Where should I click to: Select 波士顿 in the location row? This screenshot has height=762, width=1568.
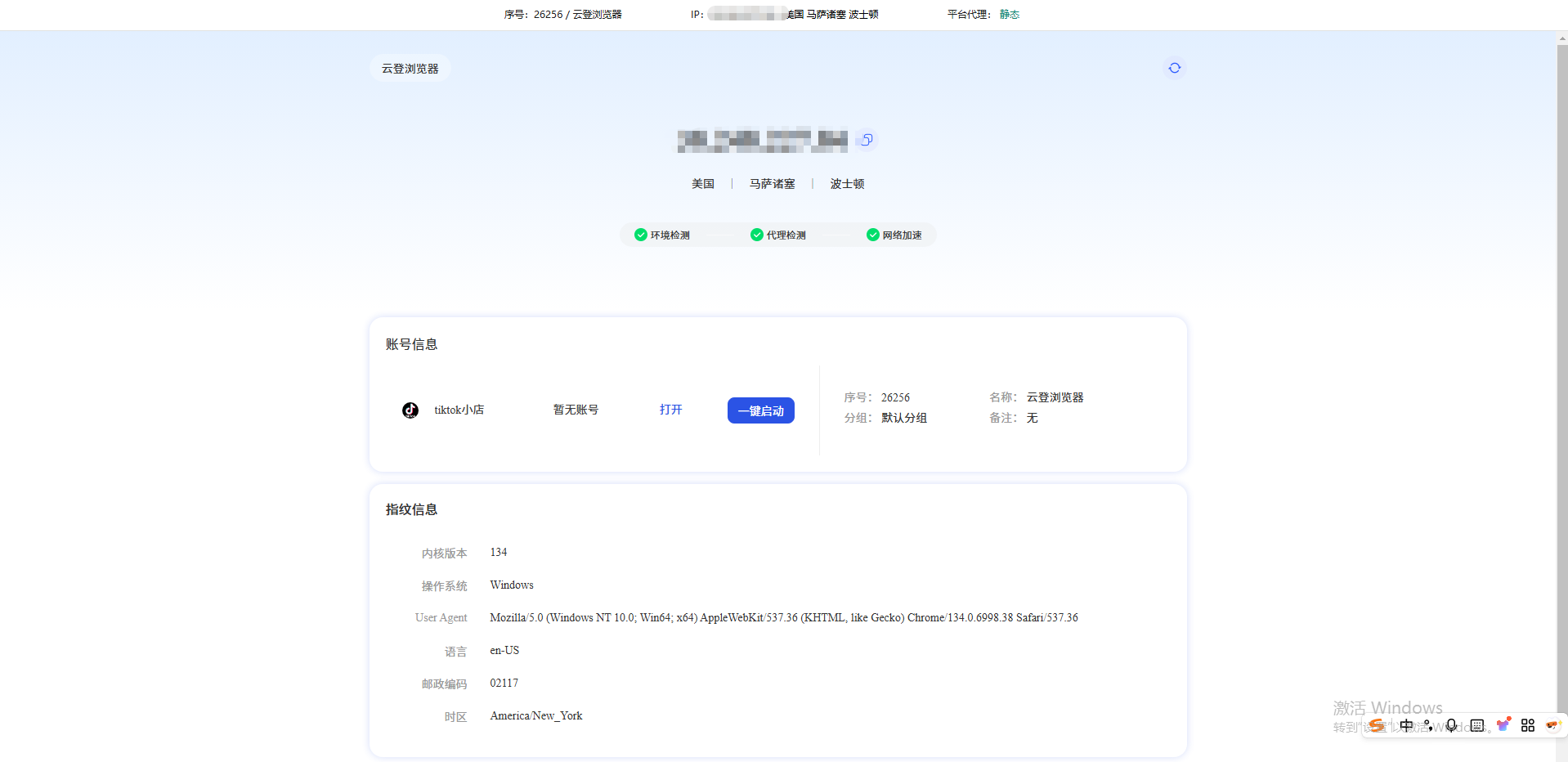tap(846, 183)
